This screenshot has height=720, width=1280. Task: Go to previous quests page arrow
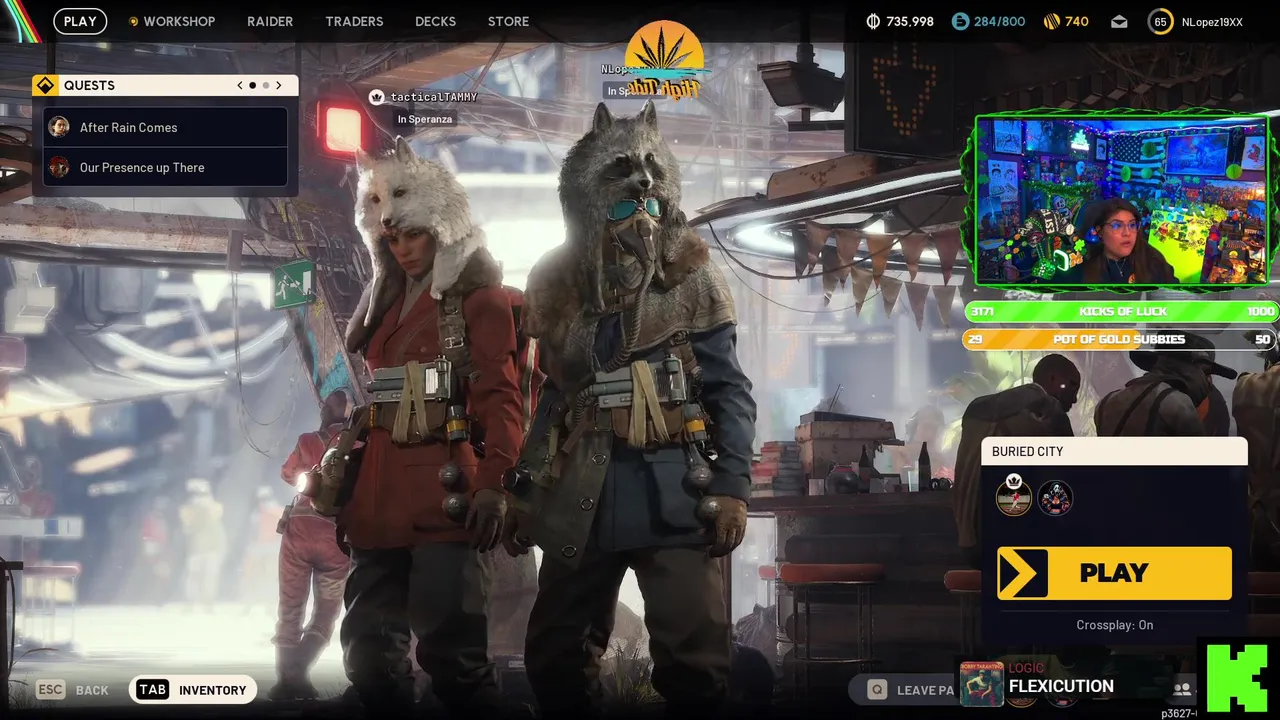(240, 85)
